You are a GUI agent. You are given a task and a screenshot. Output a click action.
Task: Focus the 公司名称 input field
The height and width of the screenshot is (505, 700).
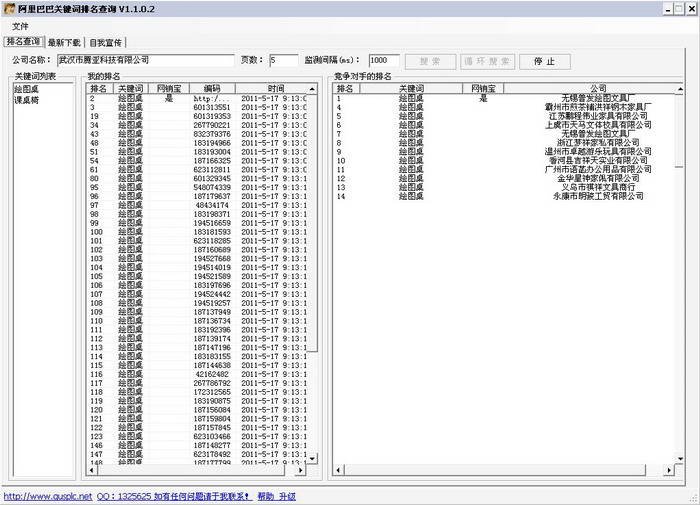pos(144,61)
